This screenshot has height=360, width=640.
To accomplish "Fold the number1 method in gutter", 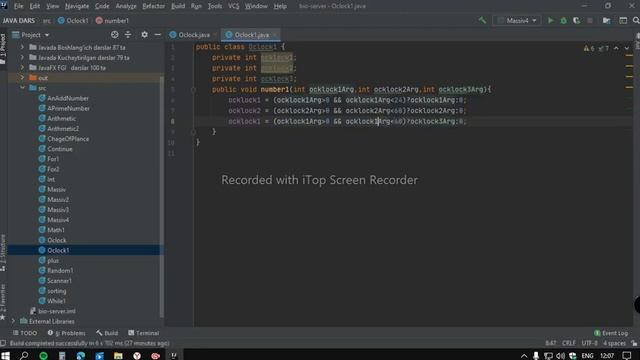I will point(193,89).
